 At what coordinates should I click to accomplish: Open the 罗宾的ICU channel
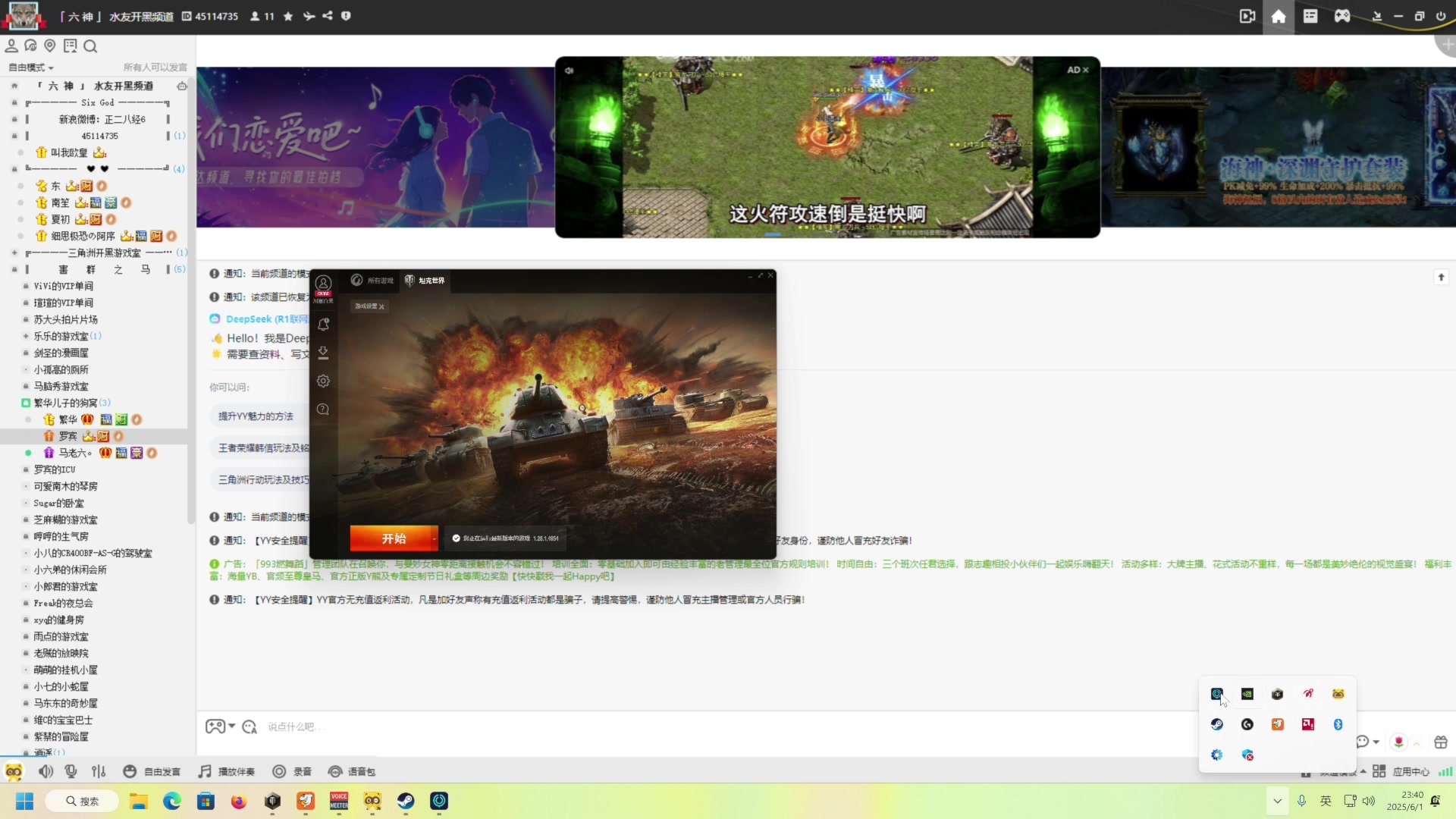55,469
